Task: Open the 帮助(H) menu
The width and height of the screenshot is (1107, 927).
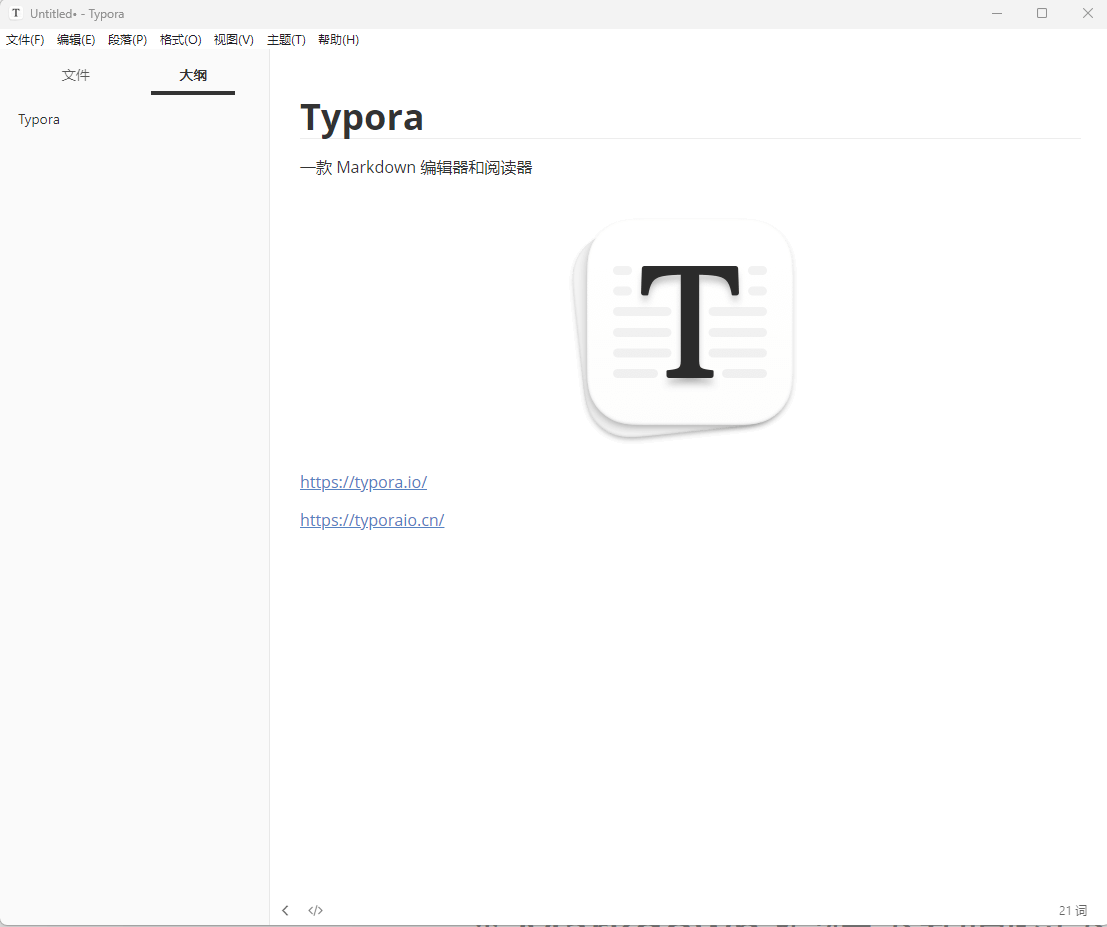Action: (339, 40)
